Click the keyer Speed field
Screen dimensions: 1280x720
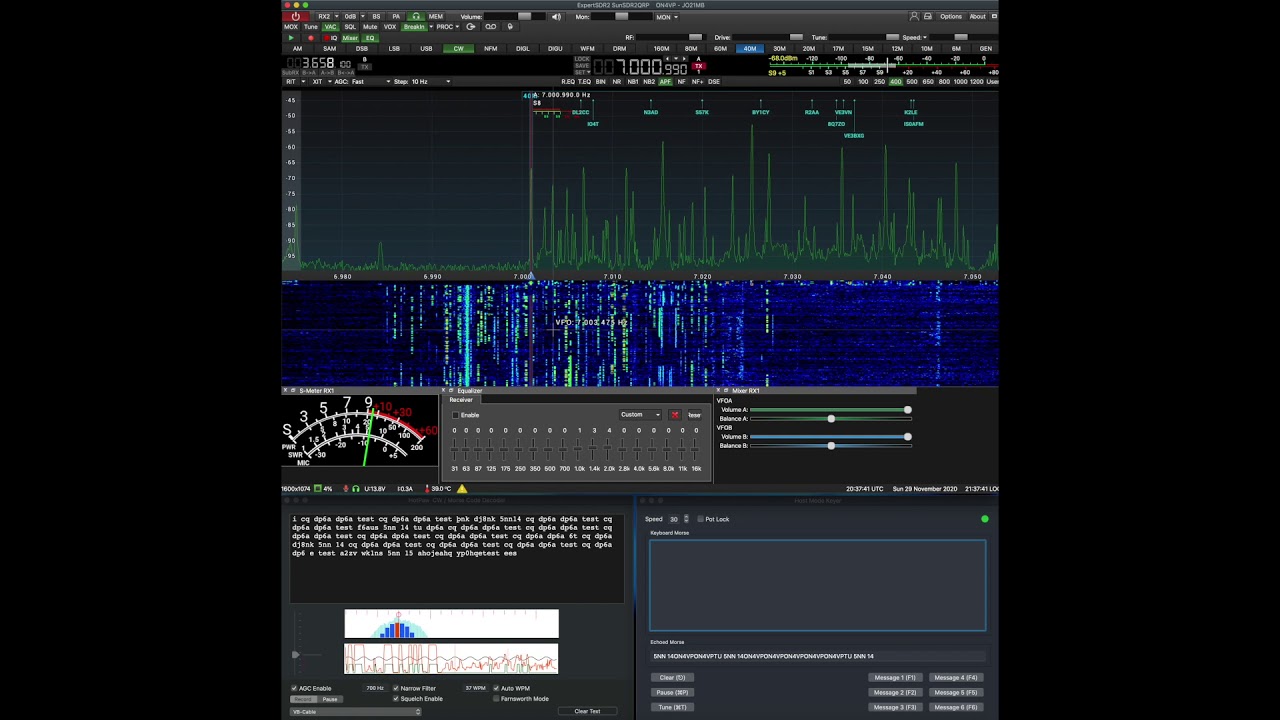coord(674,519)
